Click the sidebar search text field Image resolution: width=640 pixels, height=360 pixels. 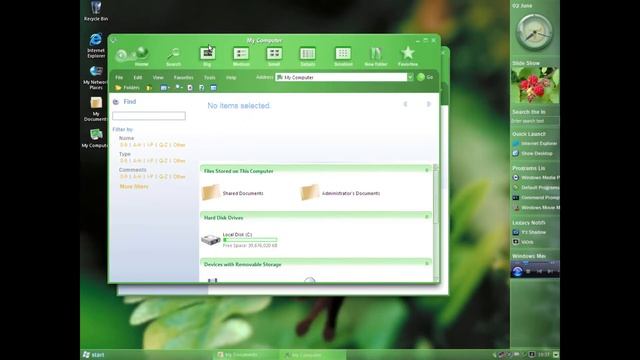point(535,121)
